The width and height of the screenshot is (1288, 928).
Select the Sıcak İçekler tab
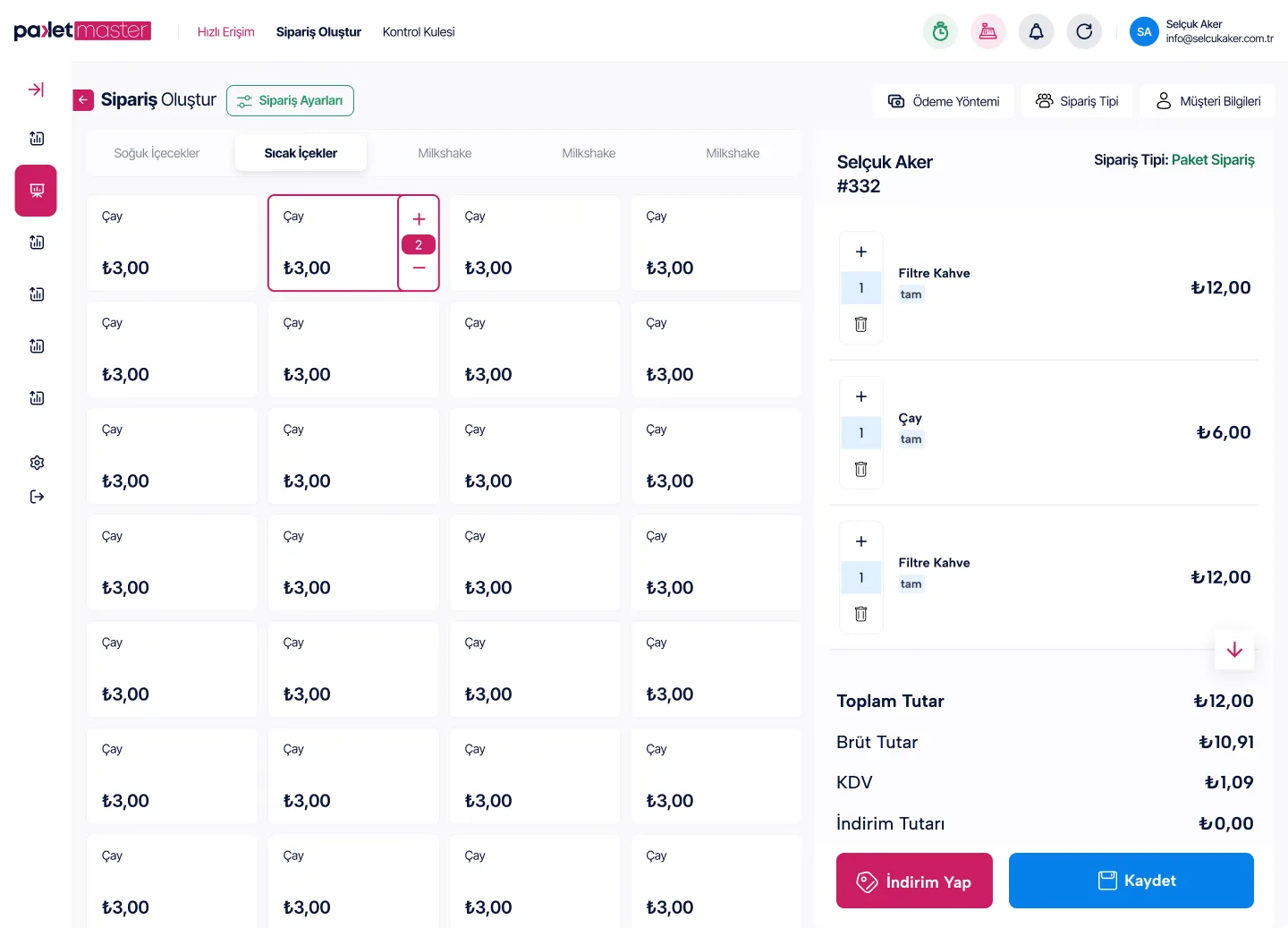coord(301,153)
